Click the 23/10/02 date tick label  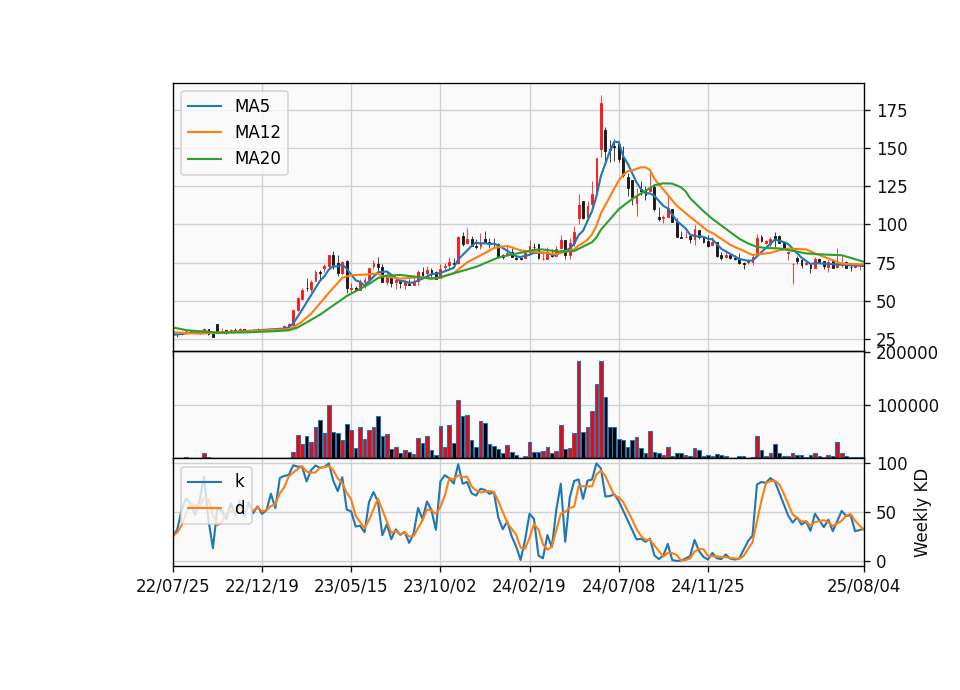click(x=440, y=587)
